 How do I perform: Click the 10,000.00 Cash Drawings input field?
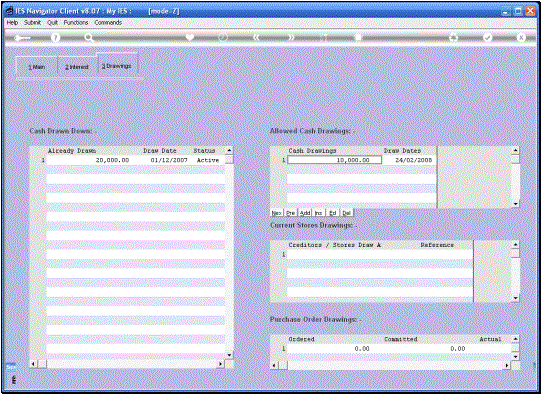335,160
